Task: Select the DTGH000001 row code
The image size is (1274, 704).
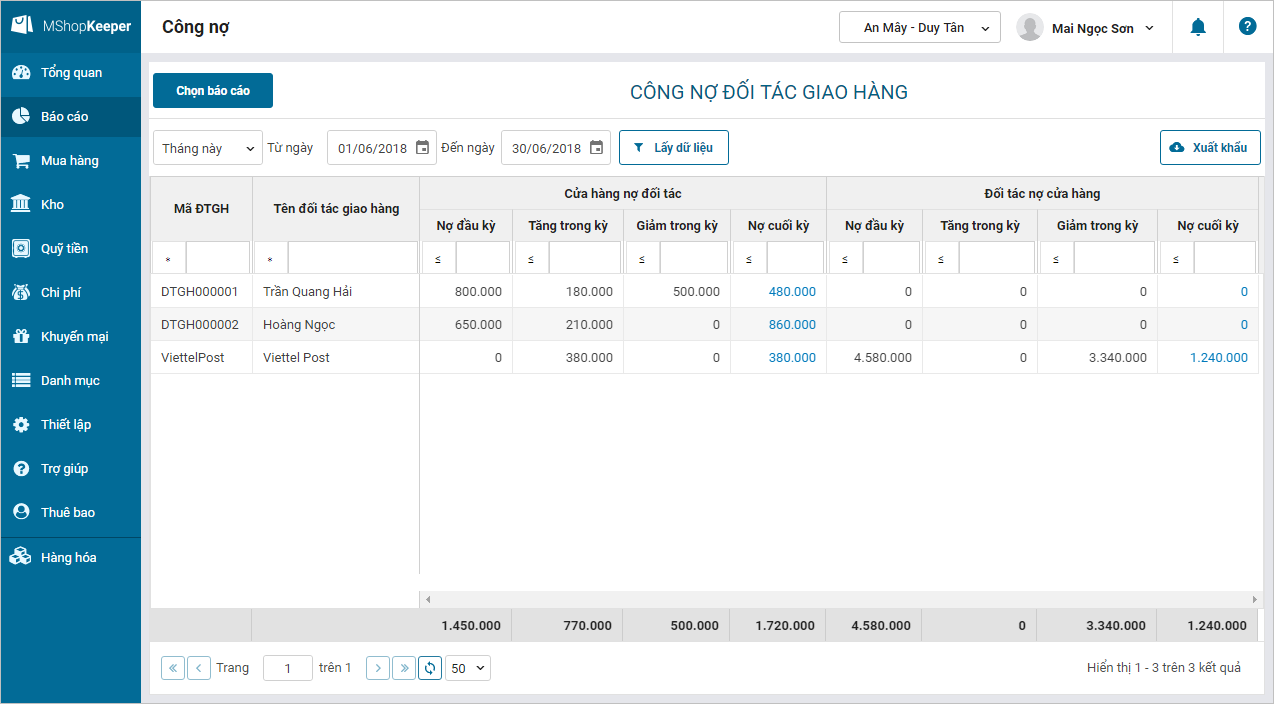Action: (x=200, y=292)
